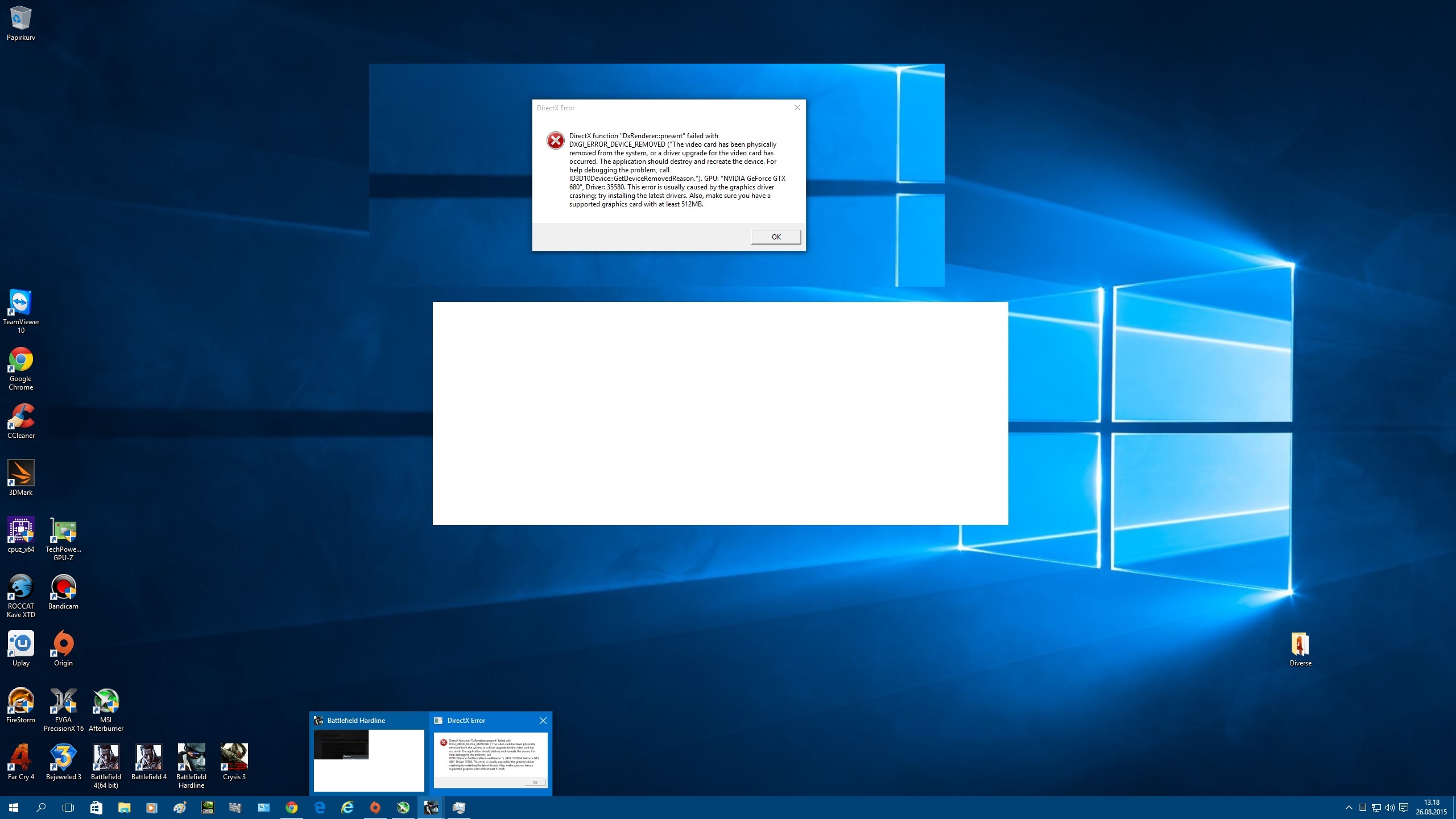The width and height of the screenshot is (1456, 819).
Task: Open Google Chrome from the taskbar
Action: point(291,808)
